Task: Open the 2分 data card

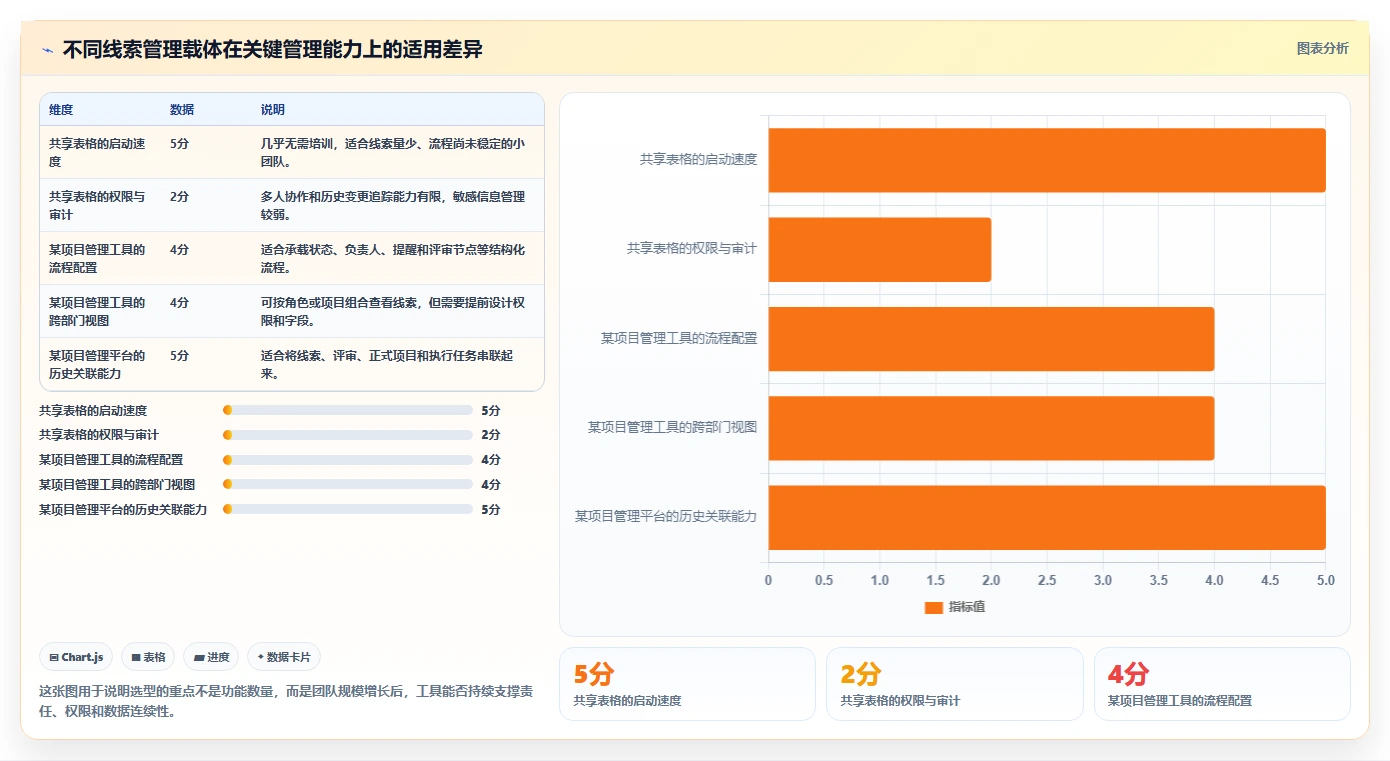Action: click(955, 684)
